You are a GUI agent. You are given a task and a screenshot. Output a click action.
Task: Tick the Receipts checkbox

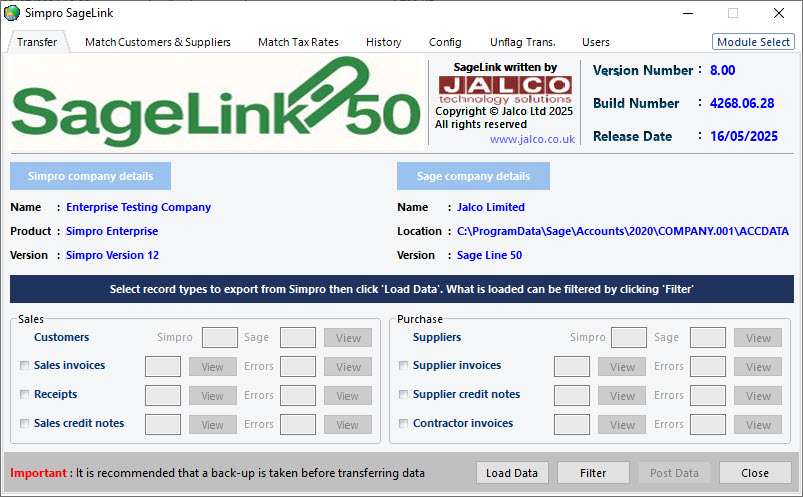tap(24, 395)
